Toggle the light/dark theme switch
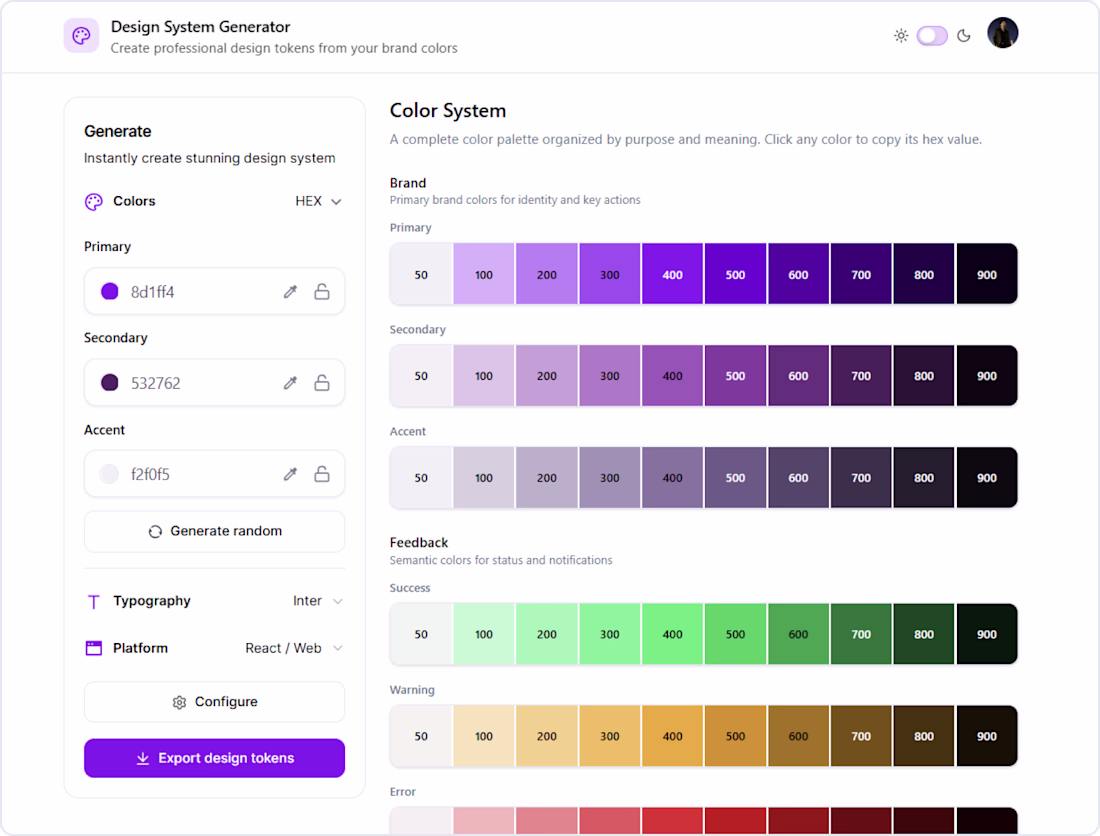 (932, 36)
